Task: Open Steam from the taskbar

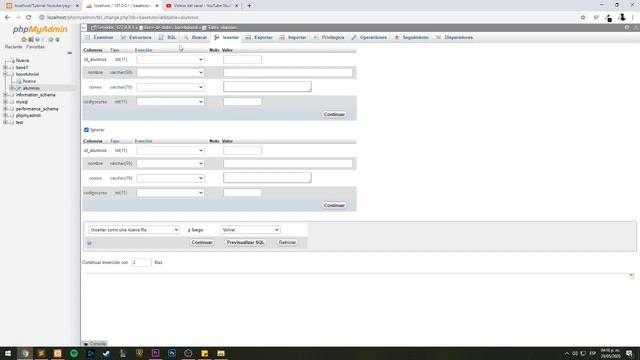Action: coord(107,353)
